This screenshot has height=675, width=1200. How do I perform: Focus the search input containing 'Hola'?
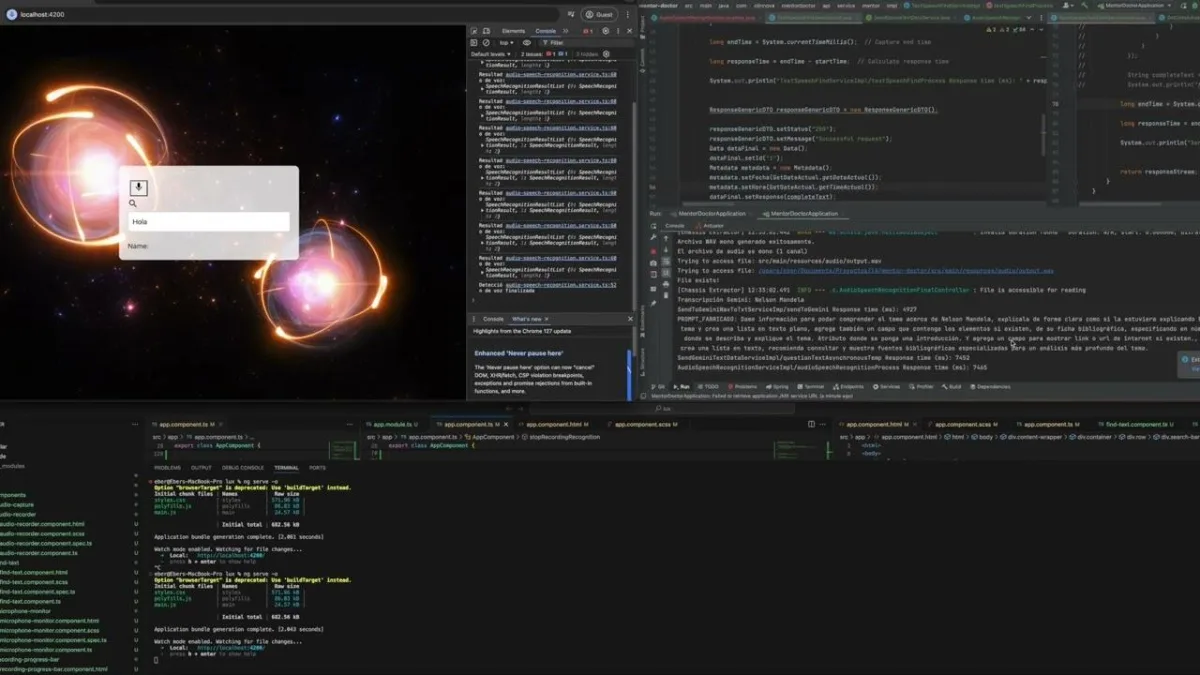[208, 222]
